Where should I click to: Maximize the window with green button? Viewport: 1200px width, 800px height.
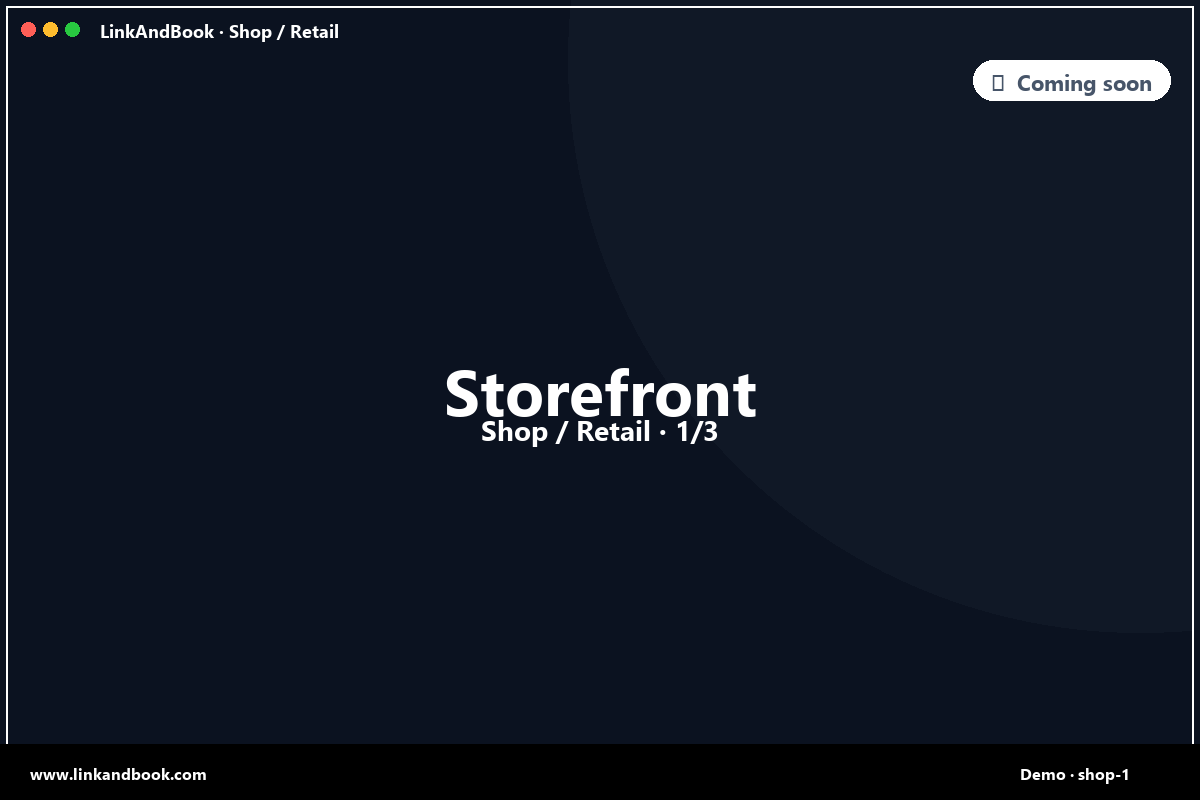tap(72, 30)
